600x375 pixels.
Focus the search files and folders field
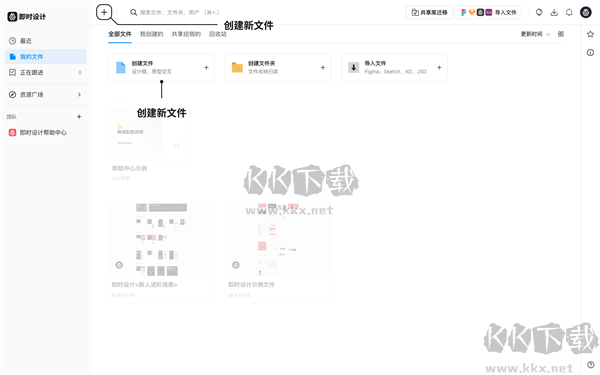pyautogui.click(x=179, y=13)
